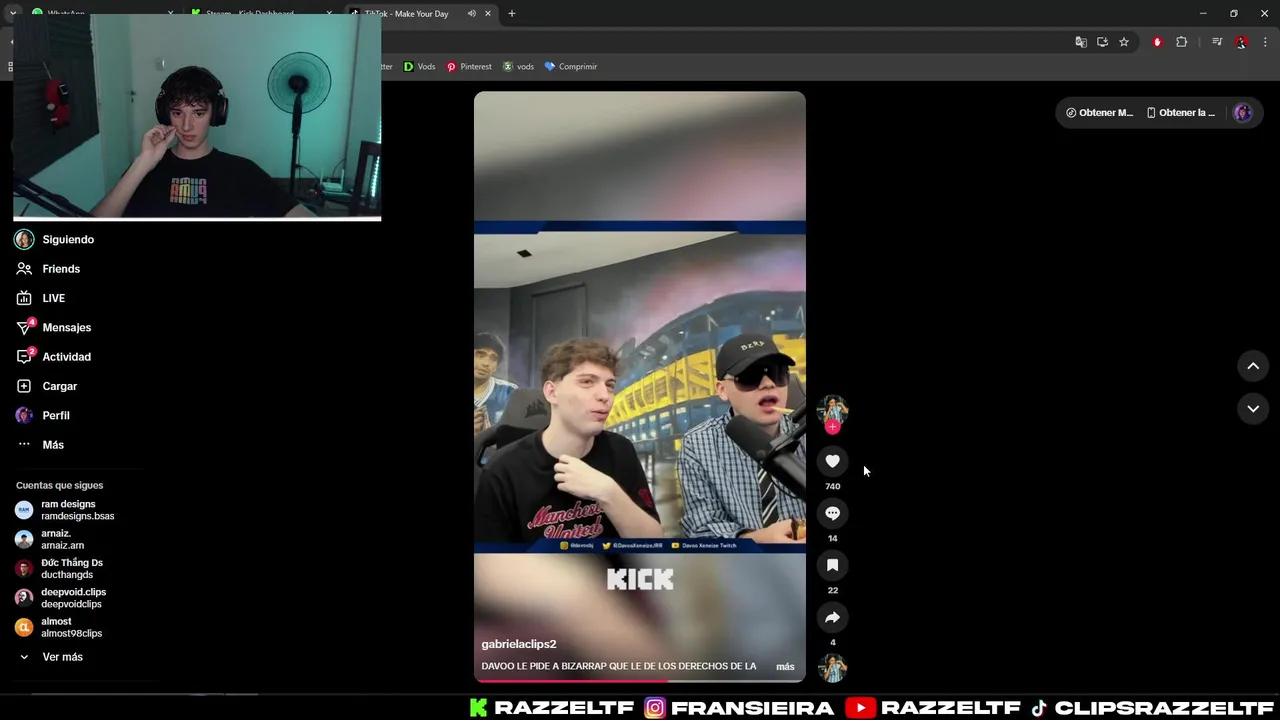Image resolution: width=1280 pixels, height=720 pixels.
Task: Open the Comprimir bookmark
Action: point(570,67)
